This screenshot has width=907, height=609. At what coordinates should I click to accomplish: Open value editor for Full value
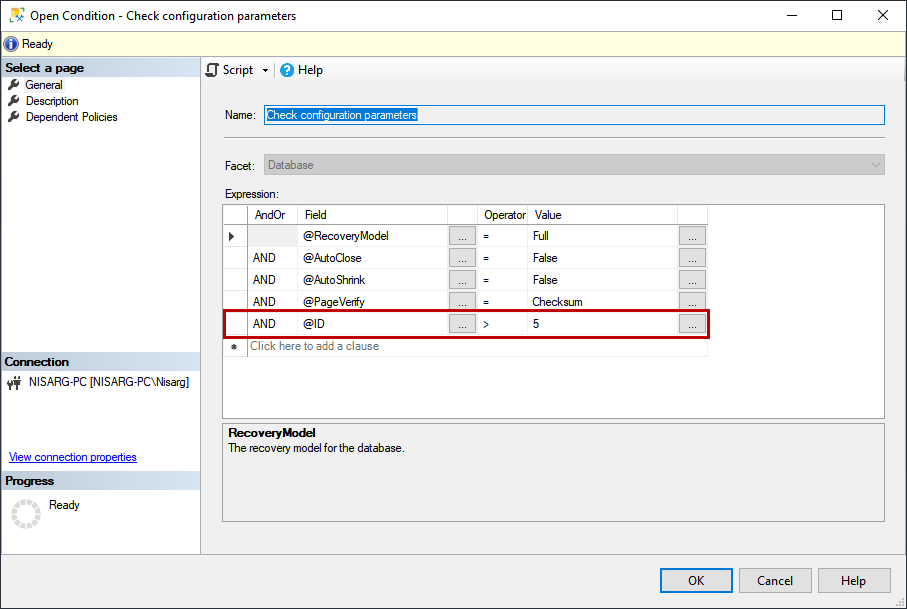pyautogui.click(x=692, y=236)
